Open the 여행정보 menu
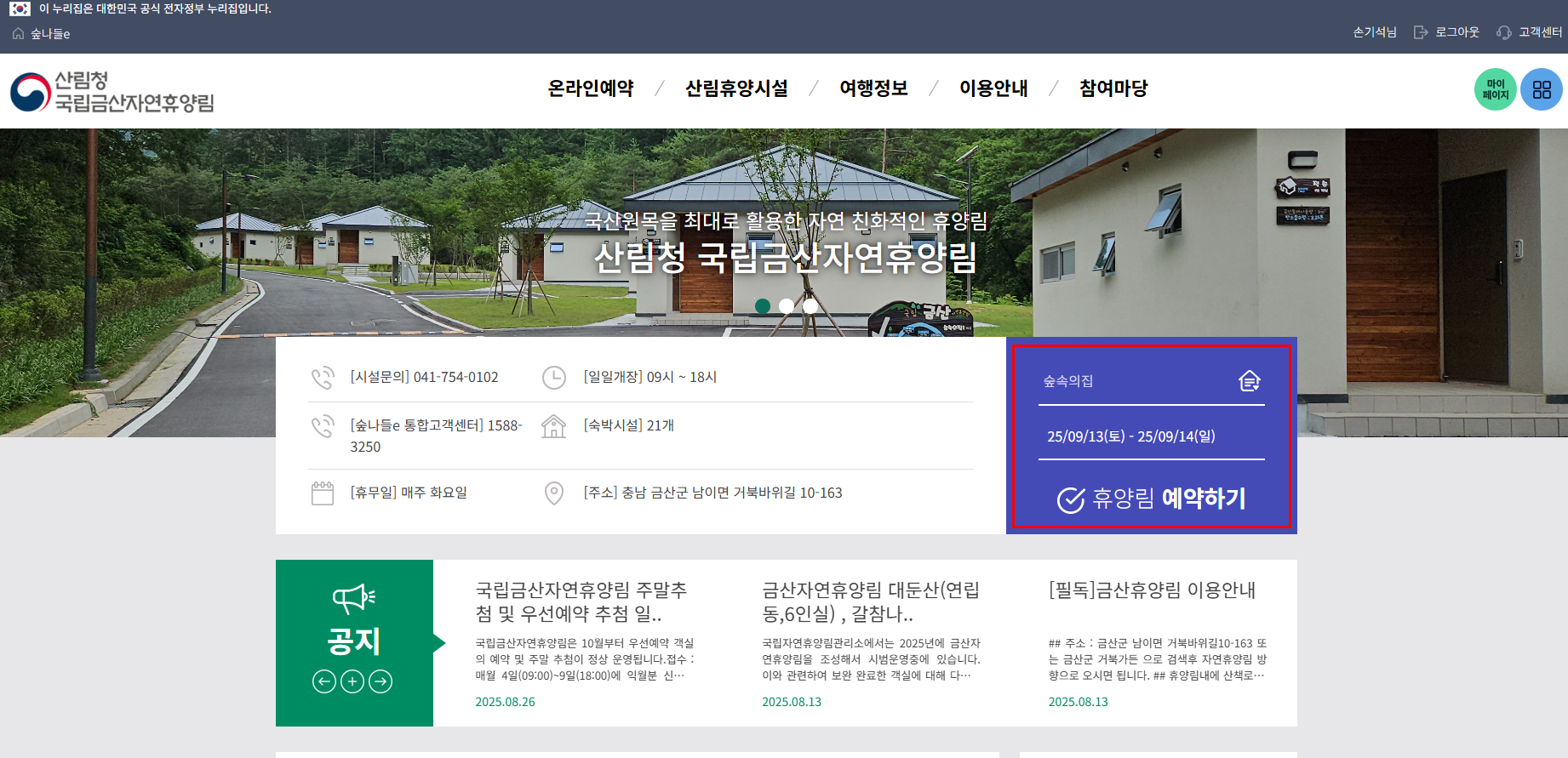 874,88
